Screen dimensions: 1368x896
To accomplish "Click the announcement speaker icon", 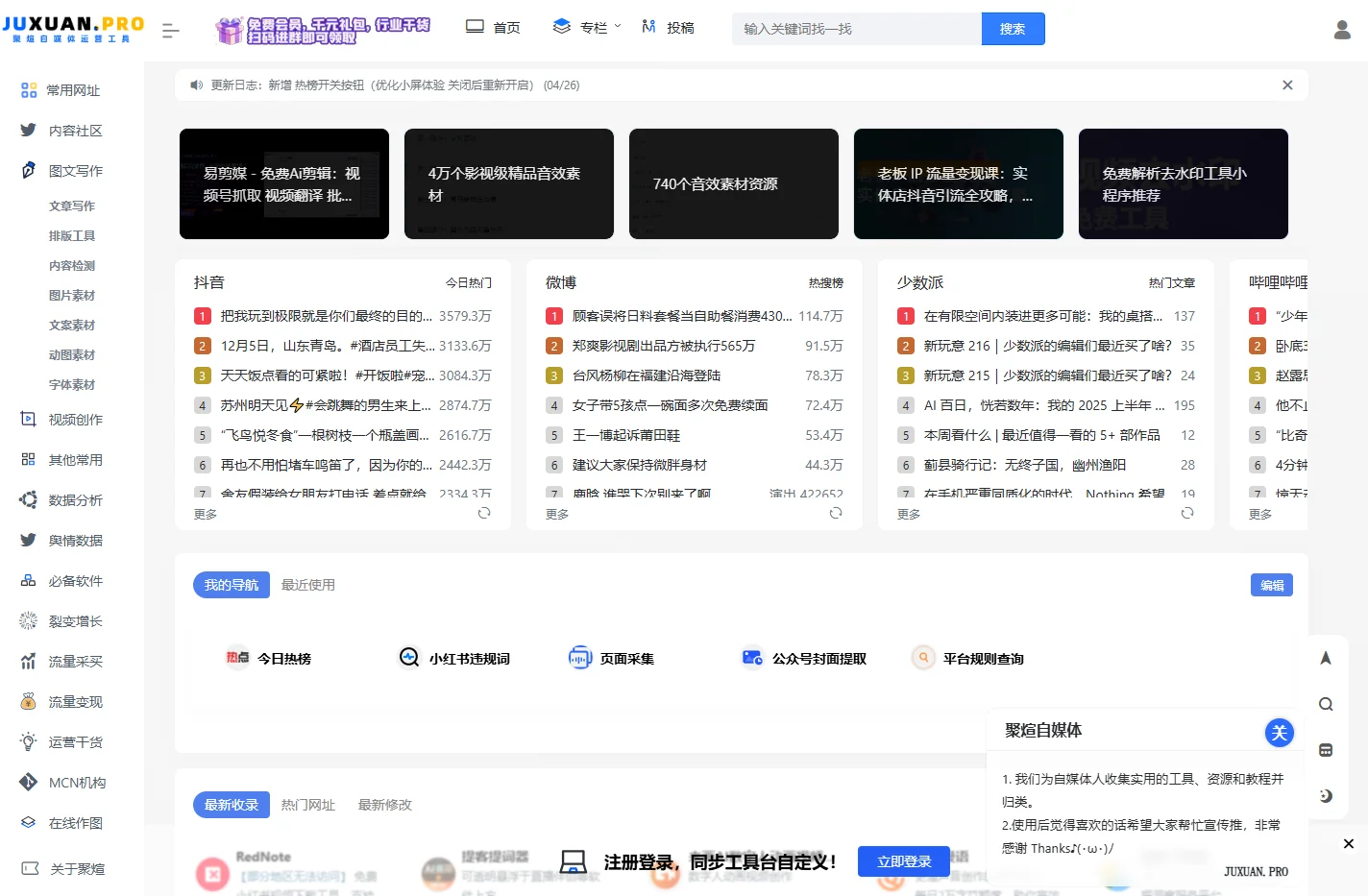I will click(x=196, y=85).
